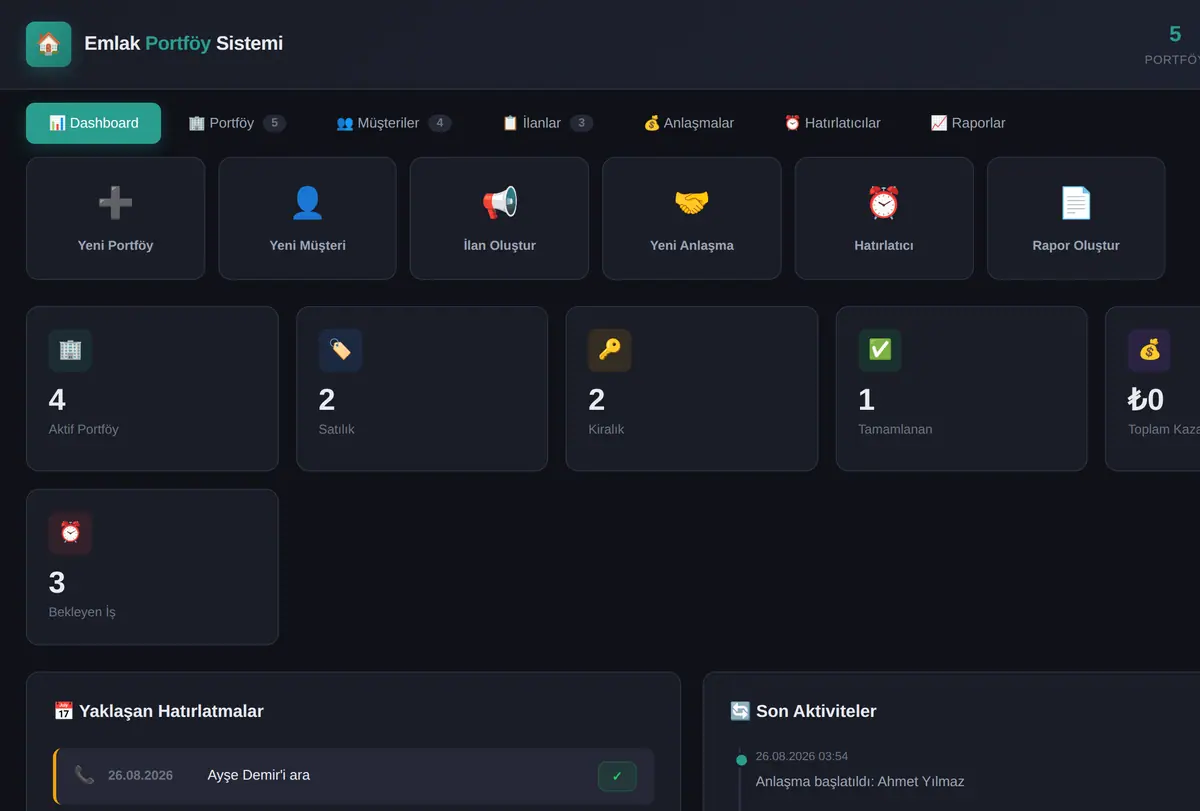
Task: Click the 26.08.2026 03:54 activity timestamp
Action: [802, 756]
